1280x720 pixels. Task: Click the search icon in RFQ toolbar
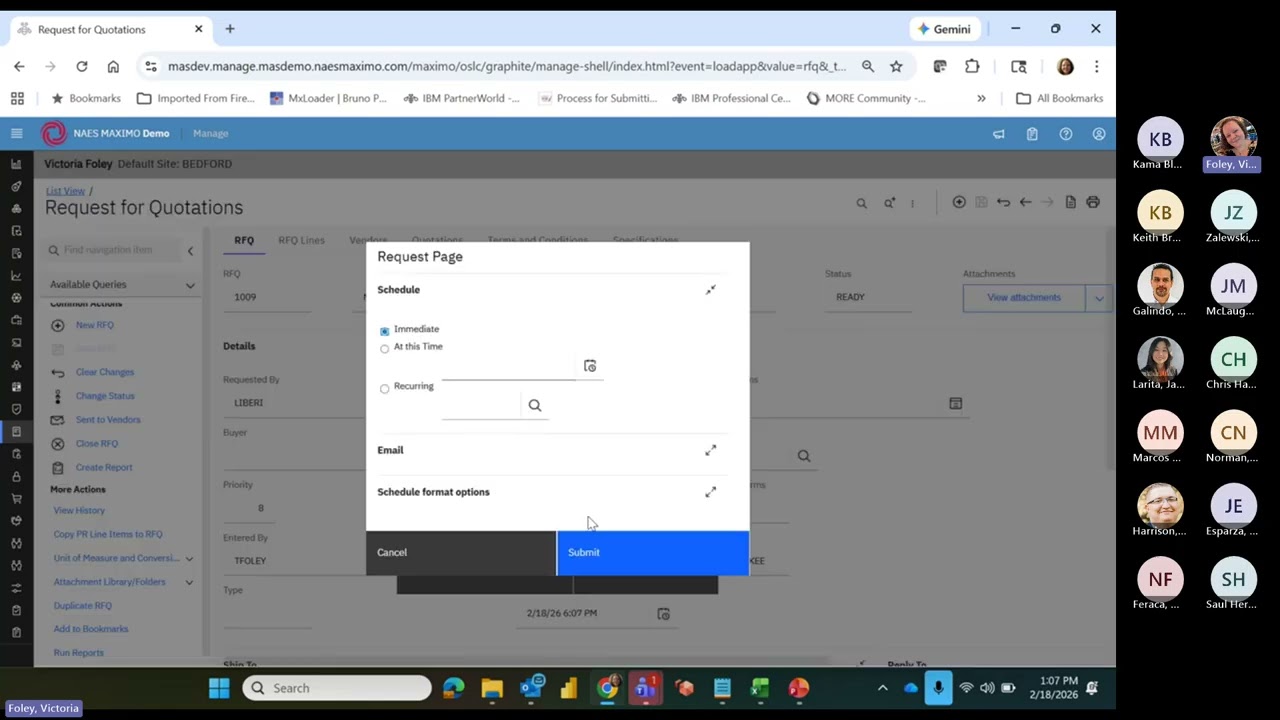coord(861,203)
